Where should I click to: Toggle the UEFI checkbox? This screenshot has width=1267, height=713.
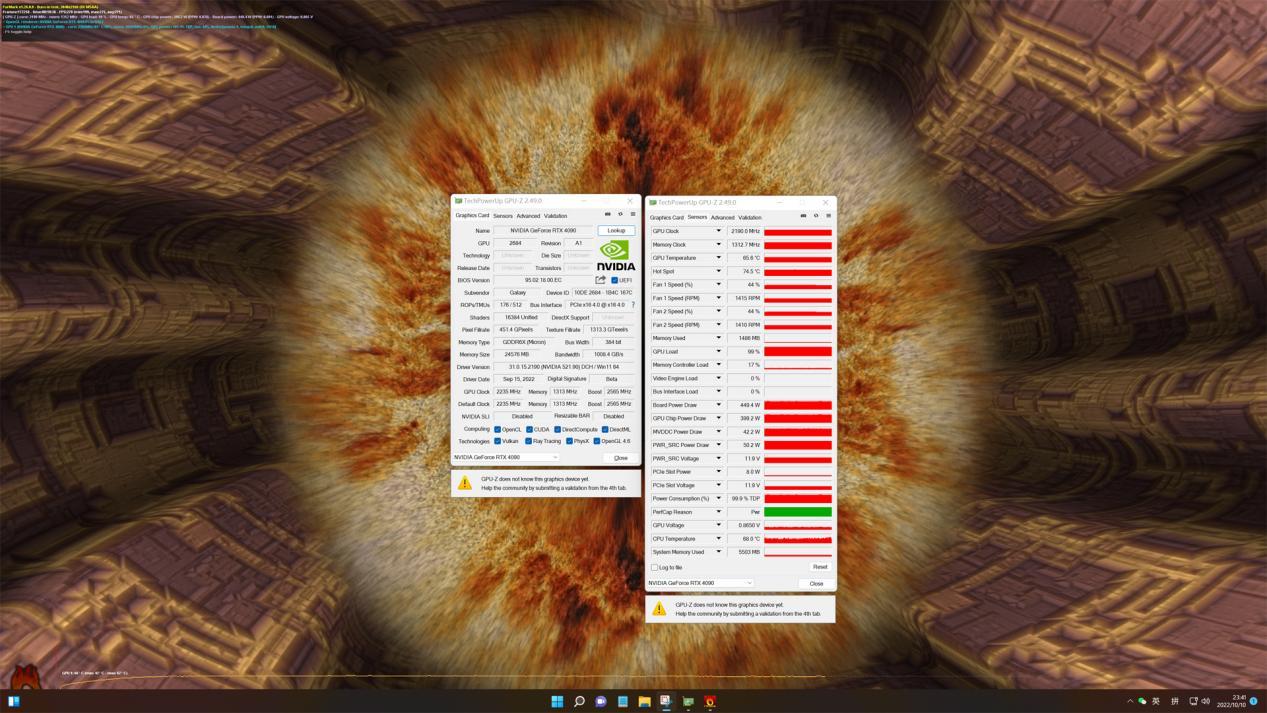(612, 279)
